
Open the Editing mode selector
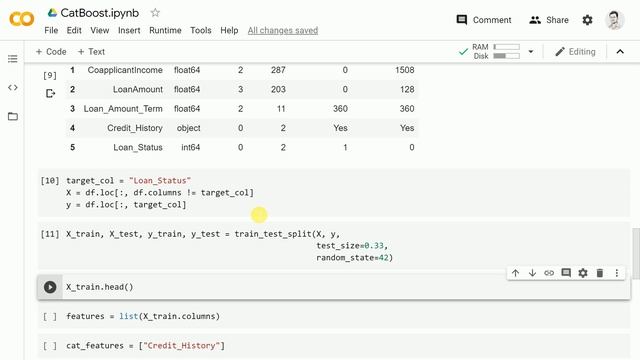(x=575, y=51)
